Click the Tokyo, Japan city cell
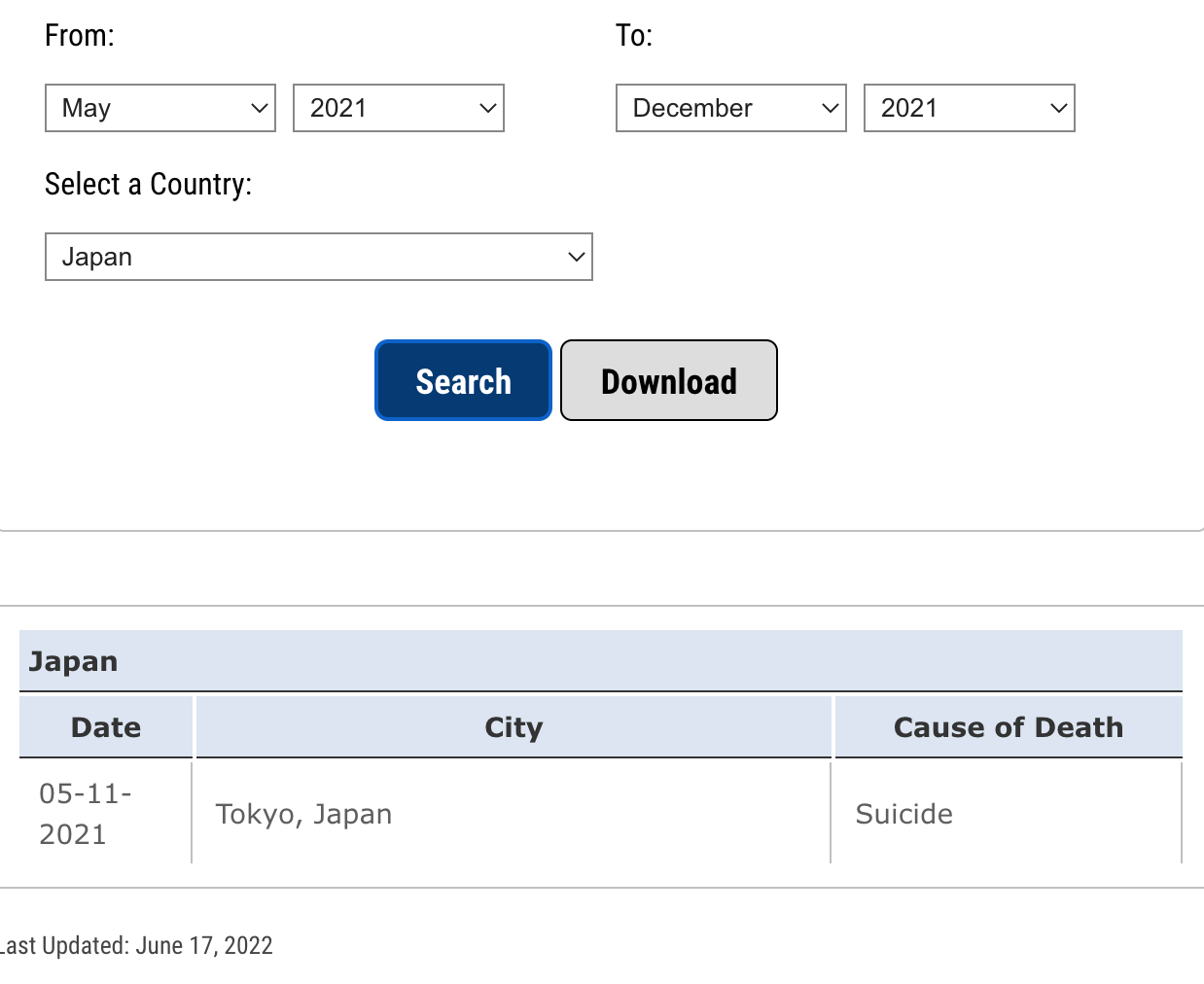 pos(512,813)
